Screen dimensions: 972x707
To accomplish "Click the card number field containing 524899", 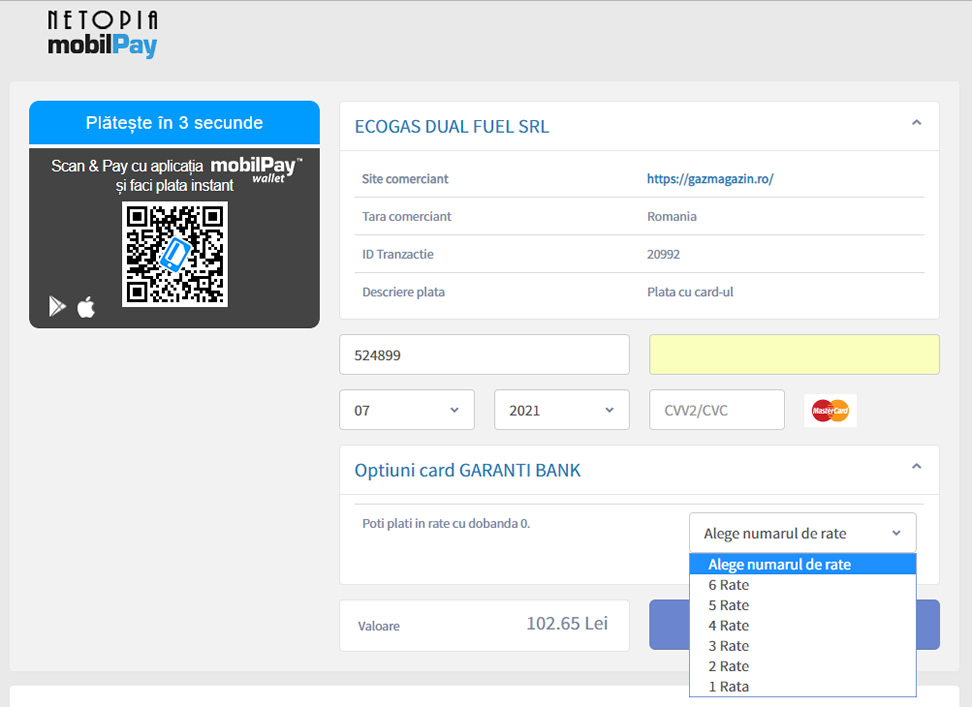I will (x=484, y=354).
